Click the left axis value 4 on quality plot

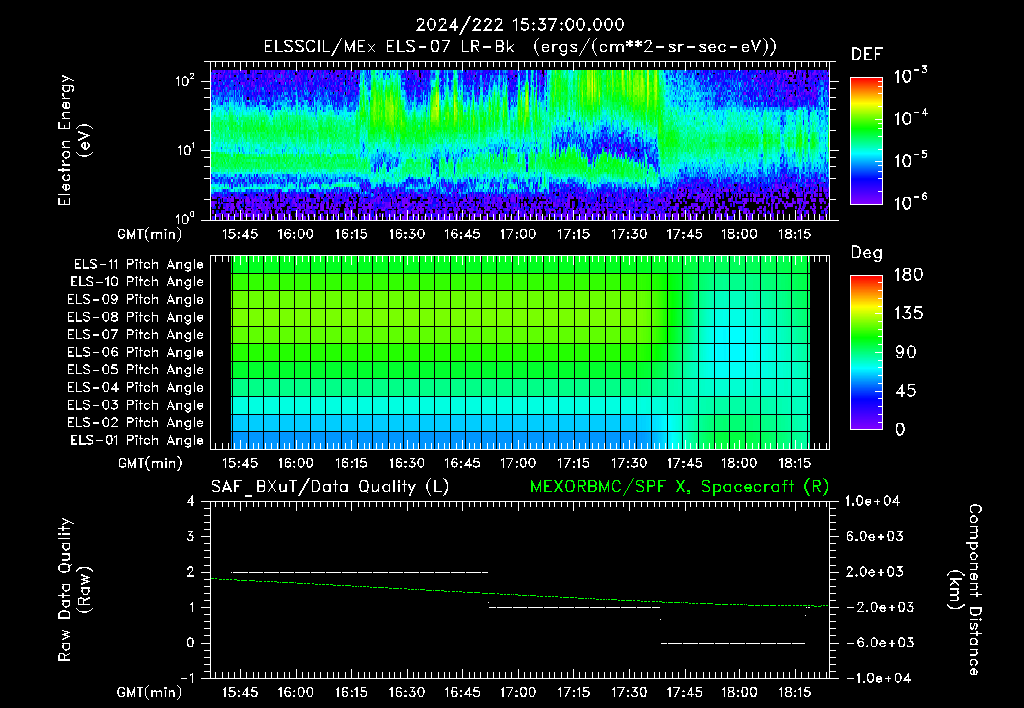(x=191, y=502)
